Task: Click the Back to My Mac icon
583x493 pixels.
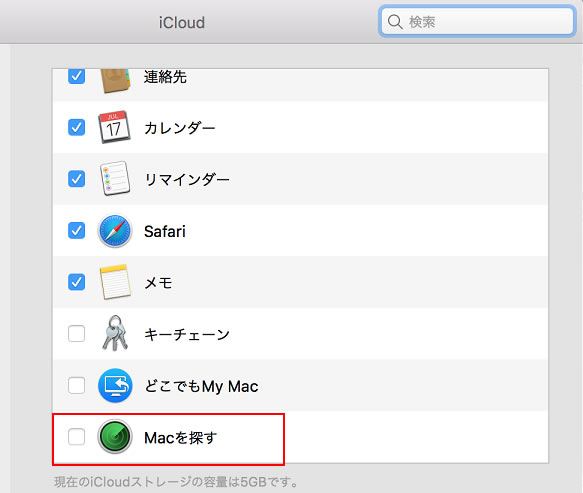Action: [x=115, y=386]
